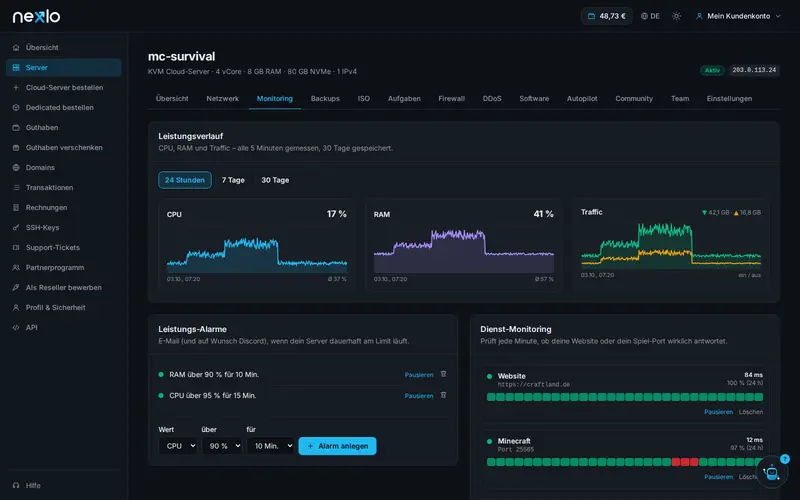Open the Firewall tab
Screen dimensions: 800x500
coord(452,98)
